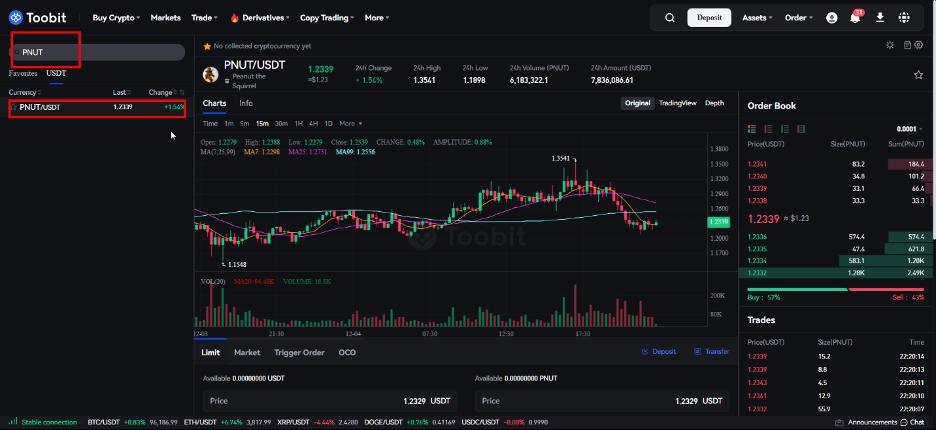The width and height of the screenshot is (936, 430).
Task: Change order book precision 0.0001 dropdown
Action: coord(910,129)
